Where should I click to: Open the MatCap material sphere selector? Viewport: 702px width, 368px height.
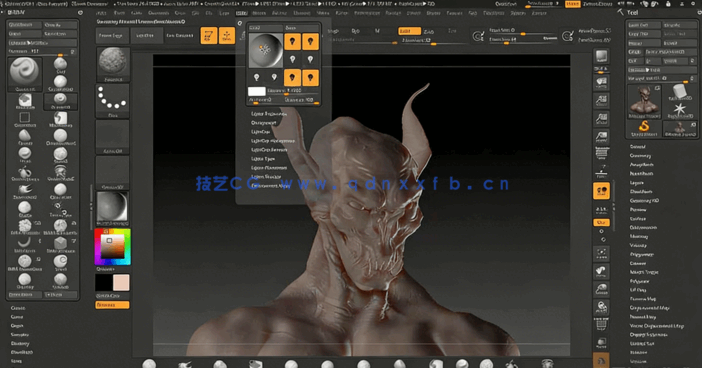click(x=112, y=208)
